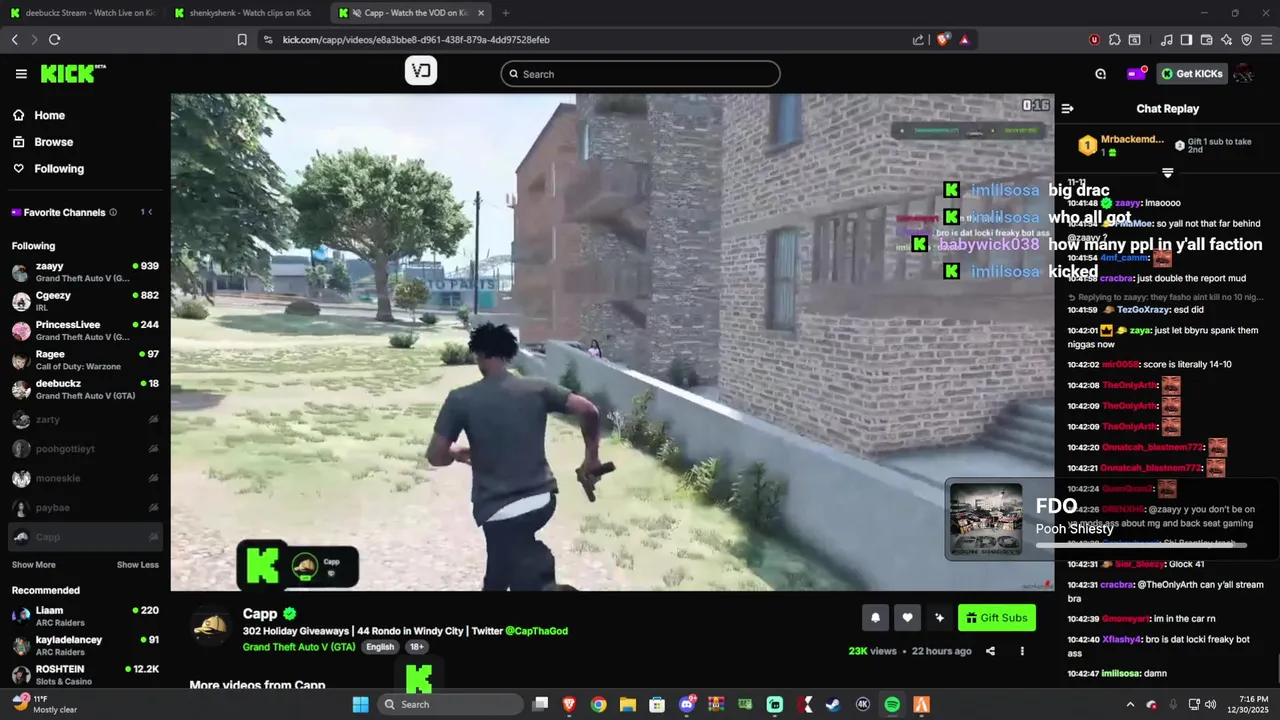Click the circular icon left of wallet
The image size is (1280, 720).
[1101, 74]
